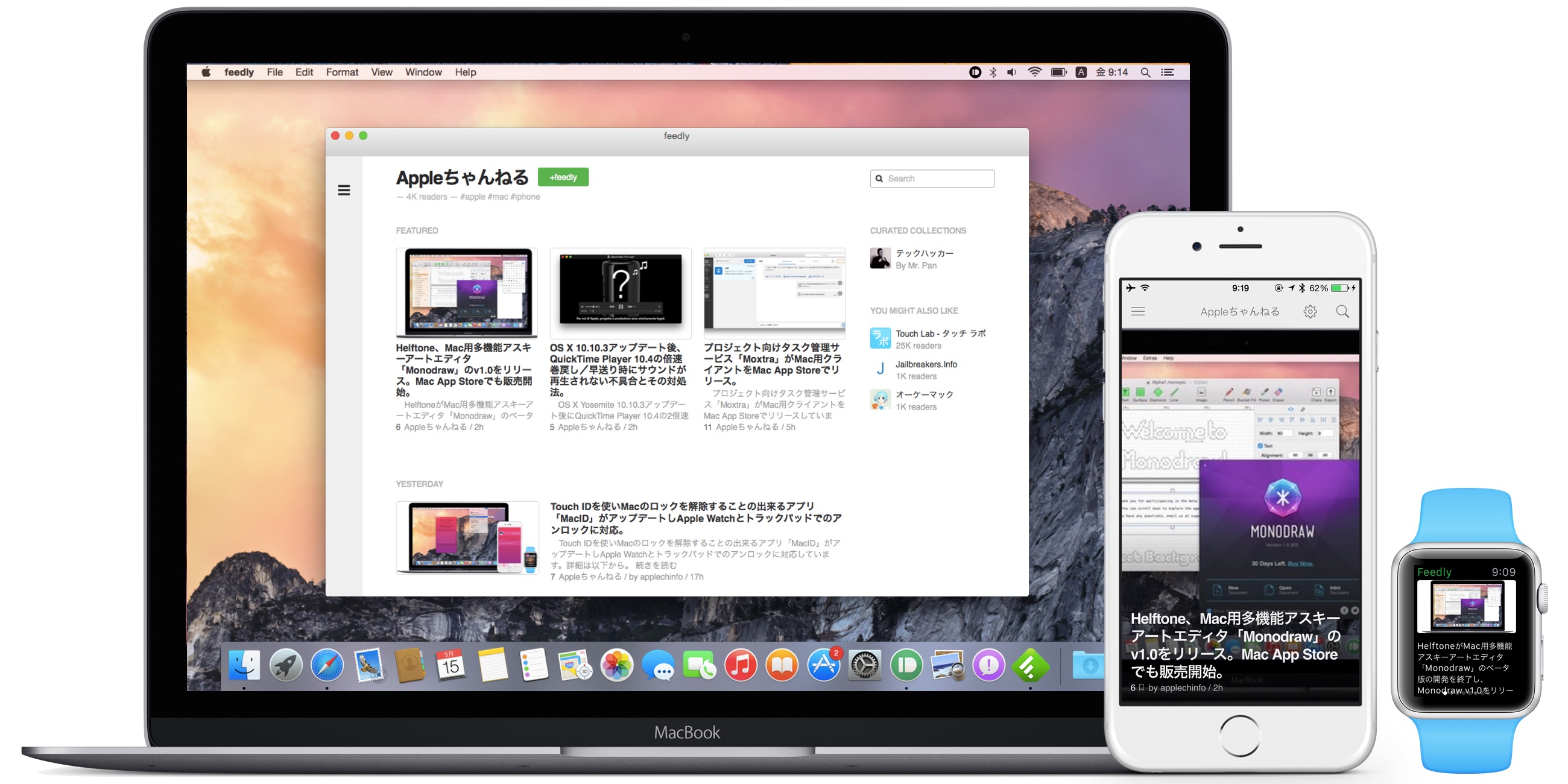1568x784 pixels.
Task: Open Launchpad from the Dock
Action: pyautogui.click(x=285, y=665)
